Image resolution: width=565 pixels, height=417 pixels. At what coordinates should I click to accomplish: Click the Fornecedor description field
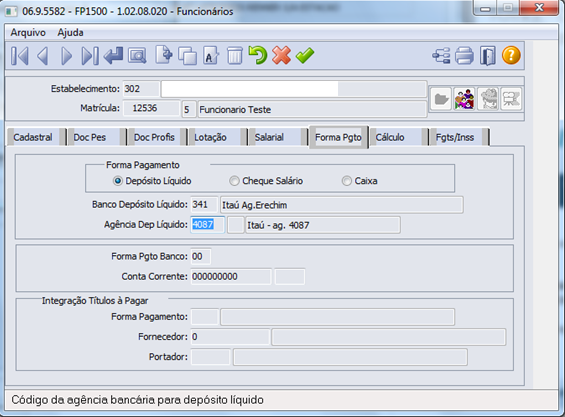point(389,337)
